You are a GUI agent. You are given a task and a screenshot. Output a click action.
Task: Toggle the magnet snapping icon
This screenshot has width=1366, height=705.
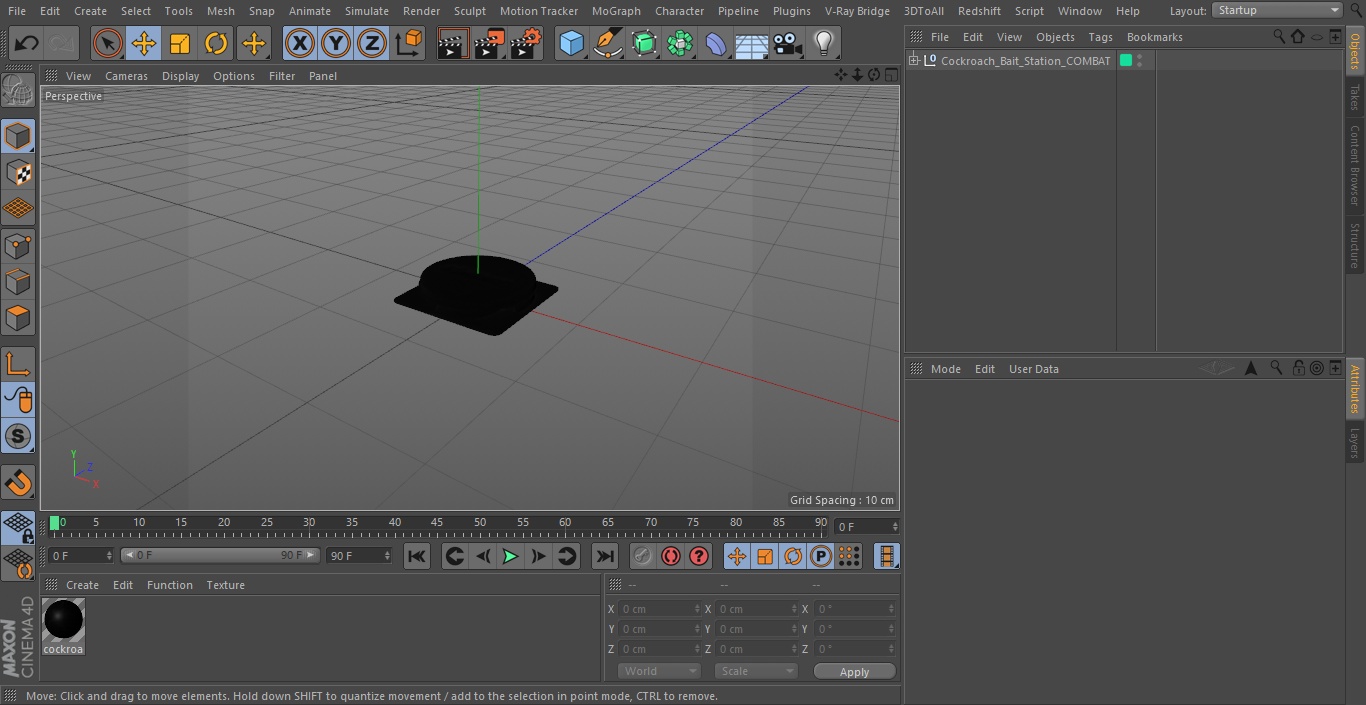pyautogui.click(x=18, y=483)
